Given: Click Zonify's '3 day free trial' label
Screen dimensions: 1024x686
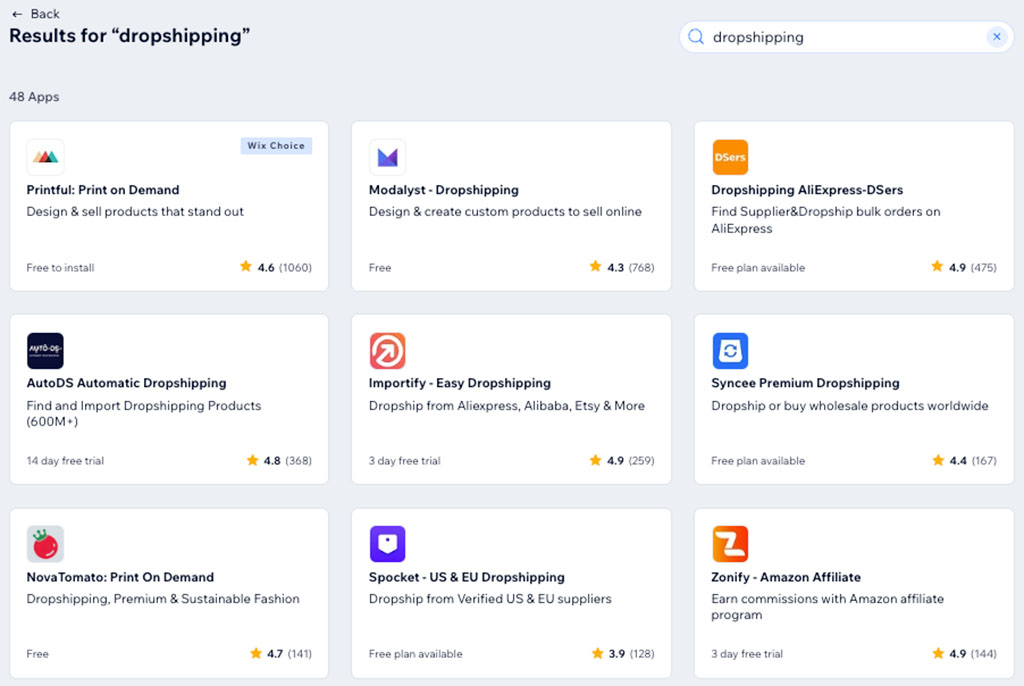Looking at the screenshot, I should point(747,654).
